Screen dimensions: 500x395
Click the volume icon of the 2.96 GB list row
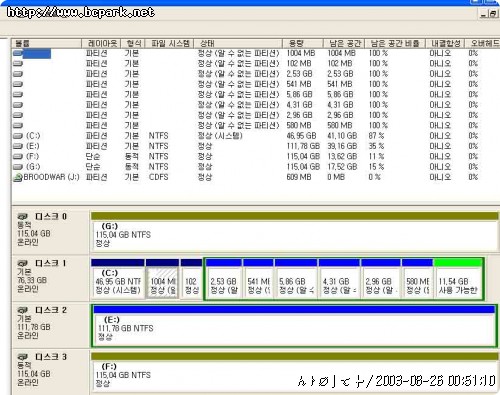coord(18,115)
